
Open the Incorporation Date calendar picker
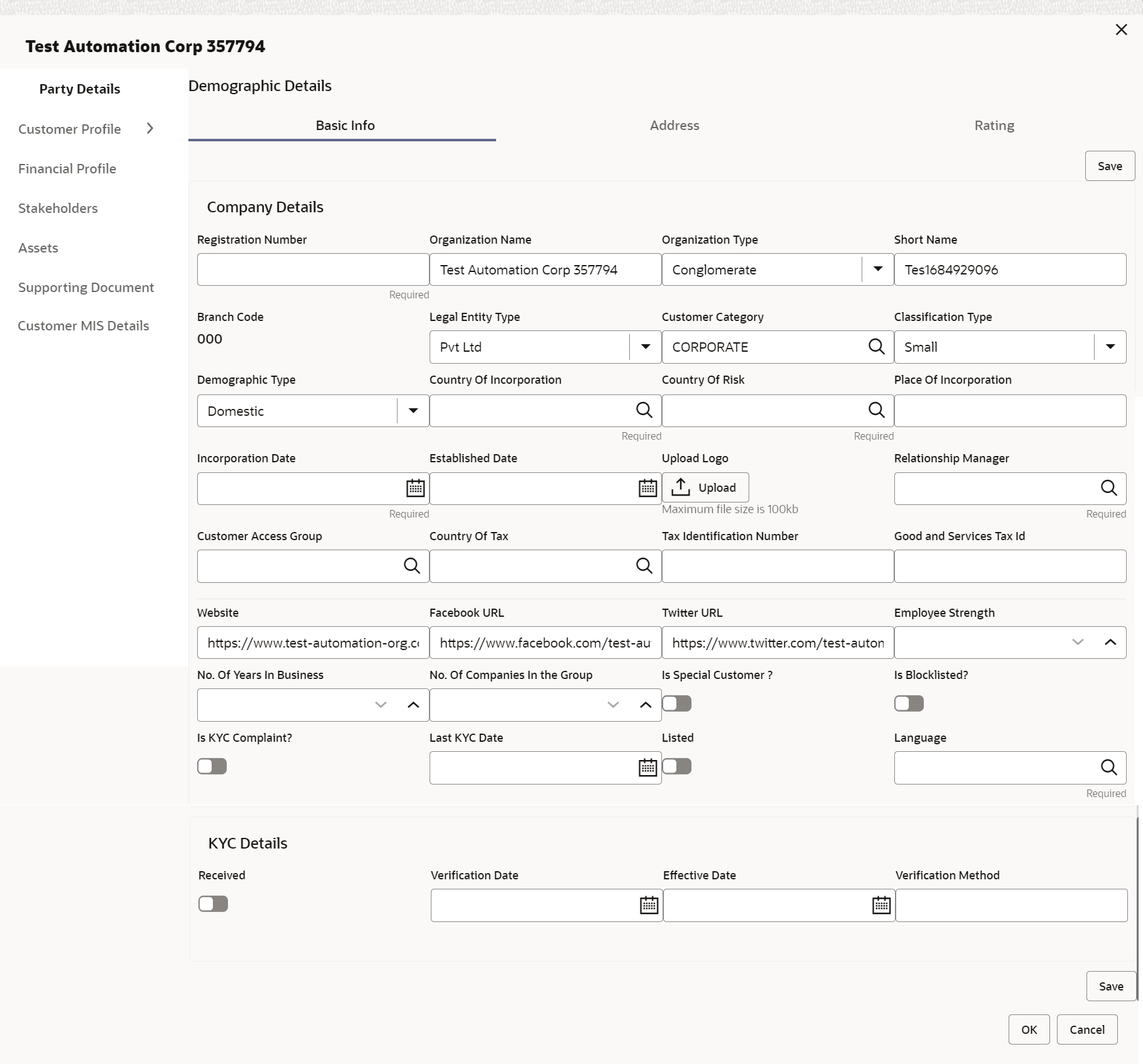click(x=415, y=488)
